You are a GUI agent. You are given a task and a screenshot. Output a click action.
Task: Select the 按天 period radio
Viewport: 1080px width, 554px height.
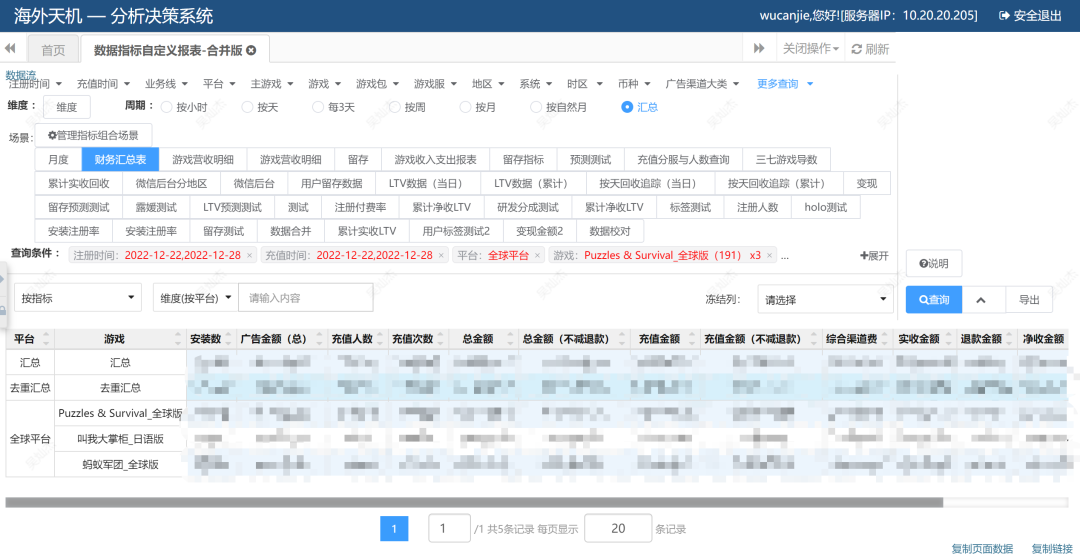pyautogui.click(x=247, y=107)
